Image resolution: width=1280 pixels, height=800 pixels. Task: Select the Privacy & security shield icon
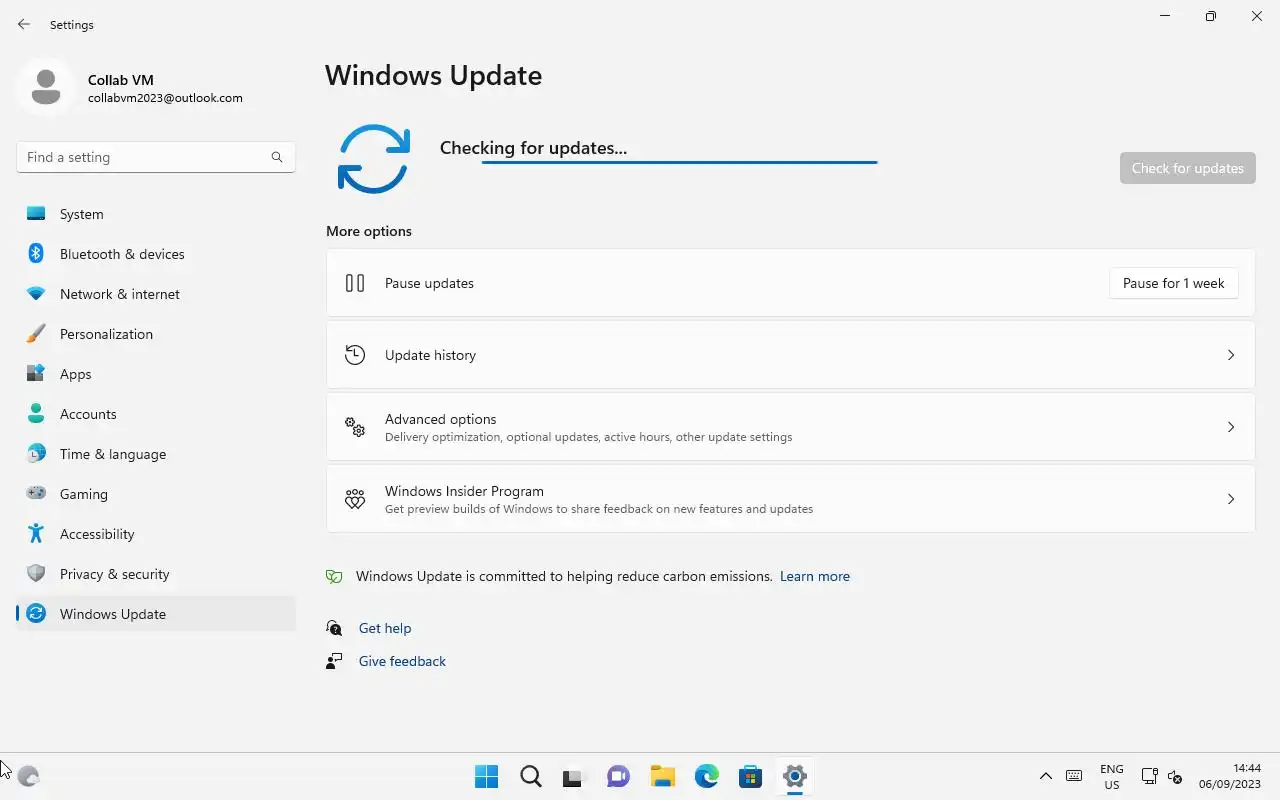36,574
